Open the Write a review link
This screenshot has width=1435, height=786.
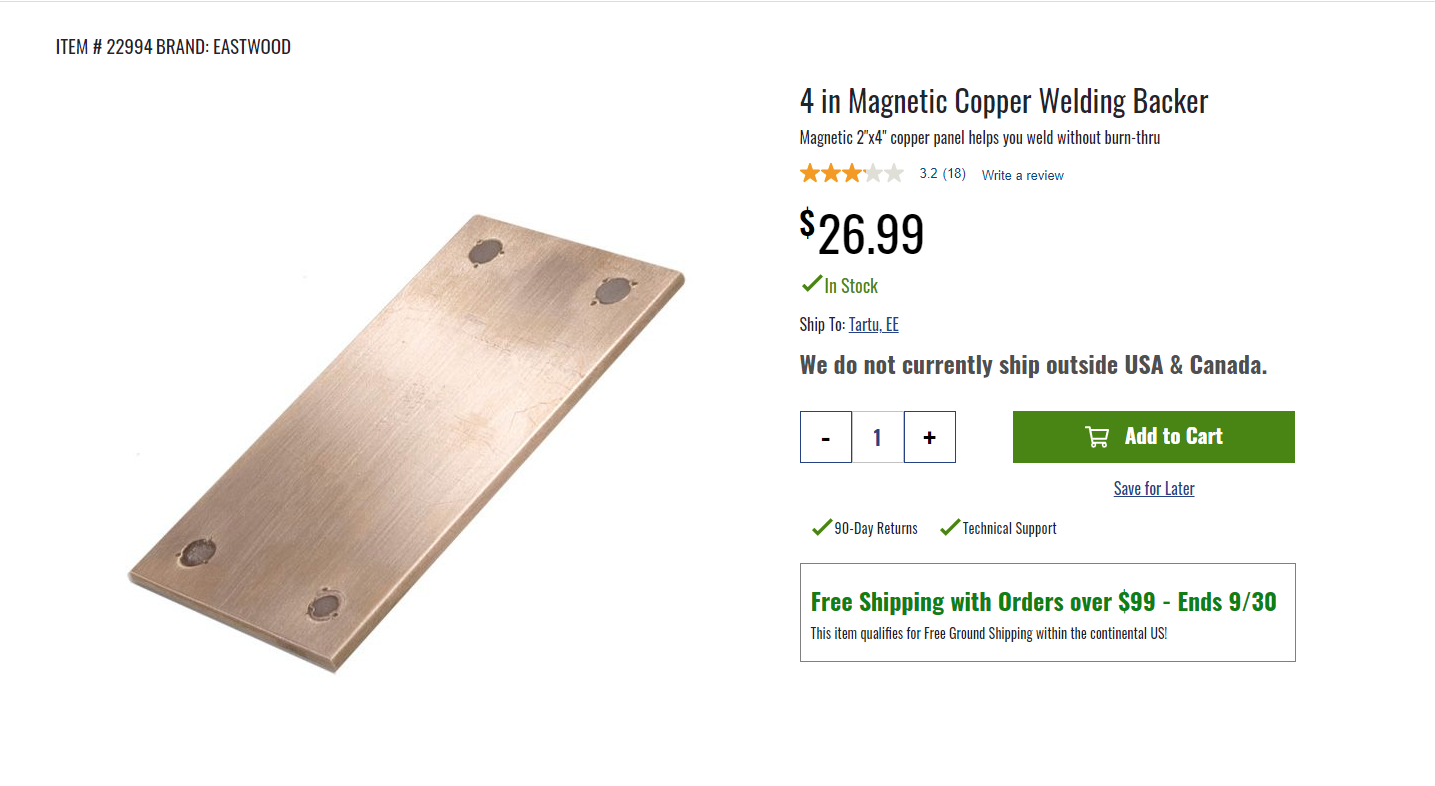click(x=1022, y=175)
